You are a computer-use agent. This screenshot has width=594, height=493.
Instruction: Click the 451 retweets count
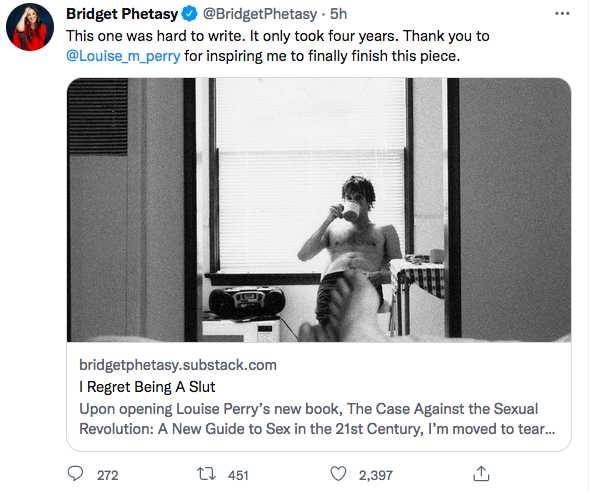[238, 475]
